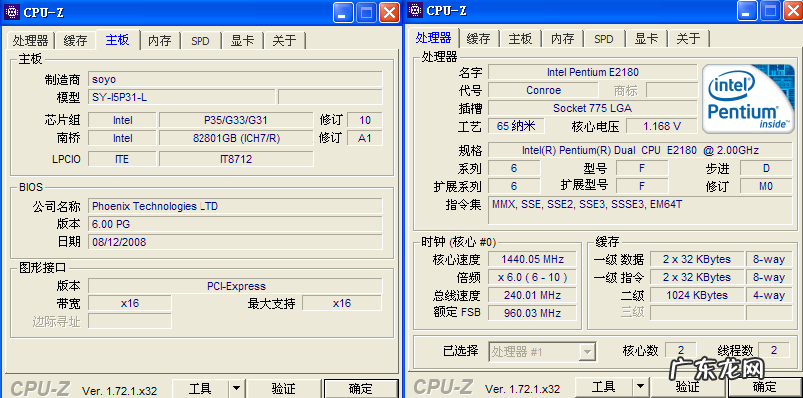Click CPU-Z app icon in left window title bar
Viewport: 803px width, 398px height.
[x=12, y=12]
